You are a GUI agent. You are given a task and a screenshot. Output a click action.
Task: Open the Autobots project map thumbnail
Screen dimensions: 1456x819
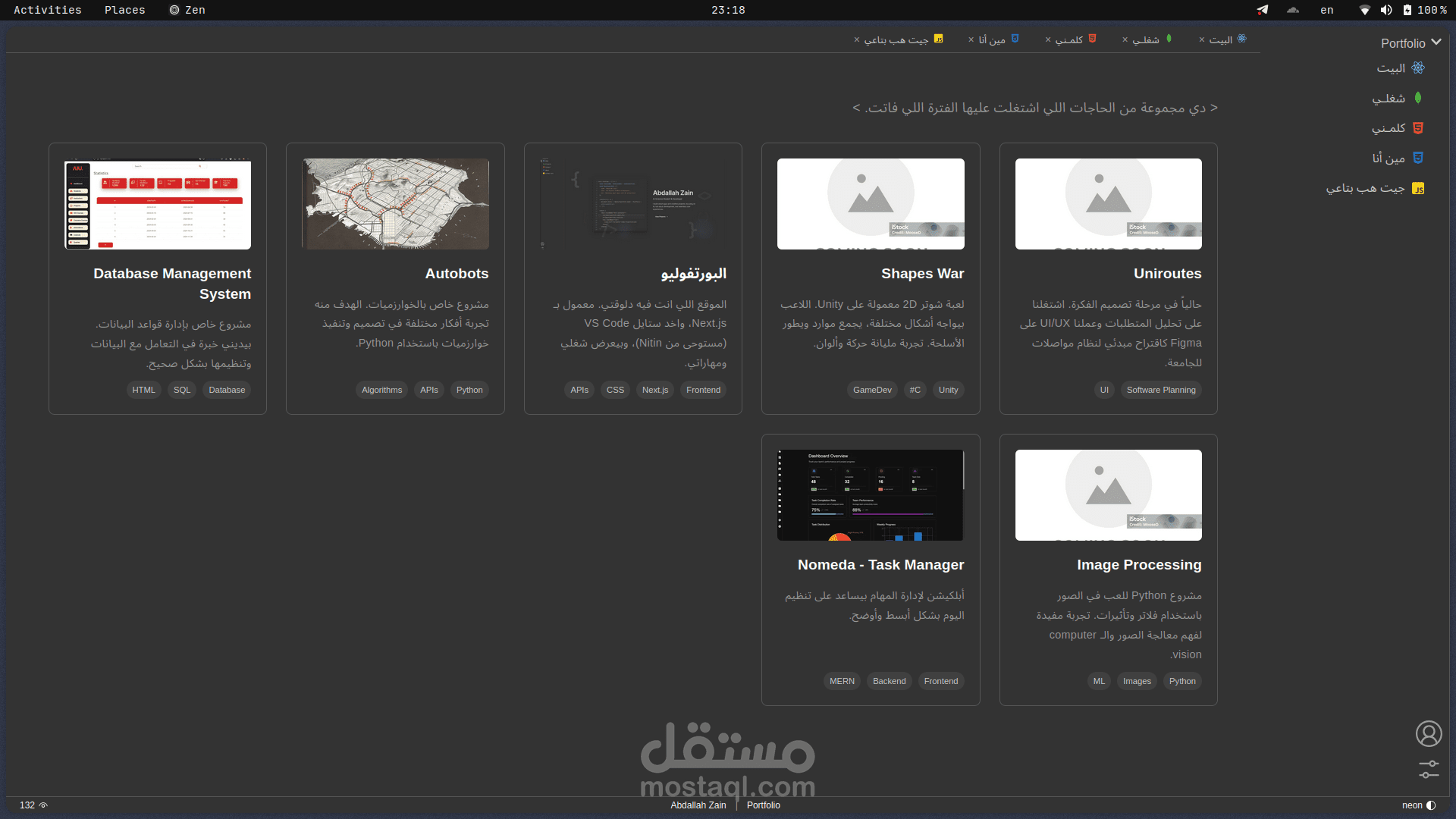point(395,204)
